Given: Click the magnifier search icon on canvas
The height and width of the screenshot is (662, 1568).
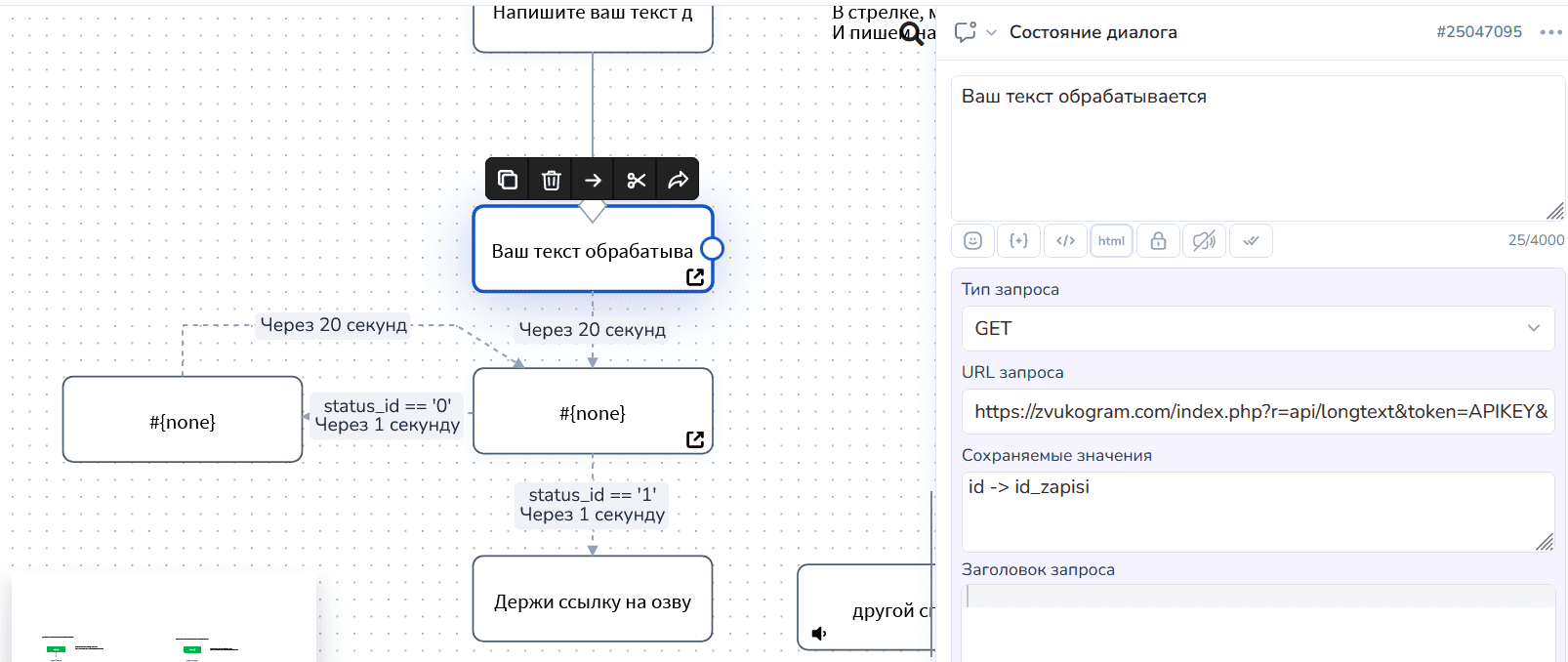Looking at the screenshot, I should (911, 35).
